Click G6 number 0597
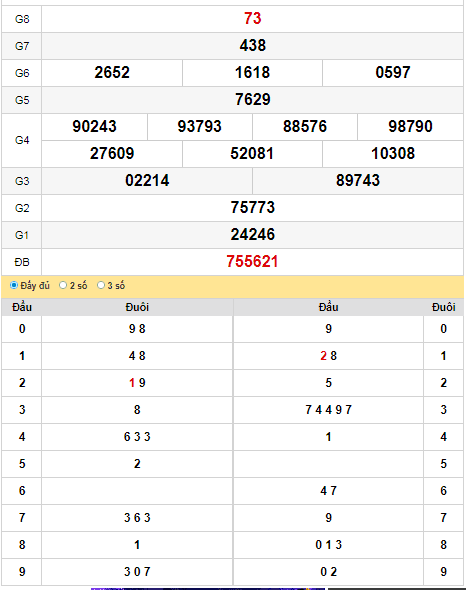The width and height of the screenshot is (466, 590). click(x=393, y=73)
